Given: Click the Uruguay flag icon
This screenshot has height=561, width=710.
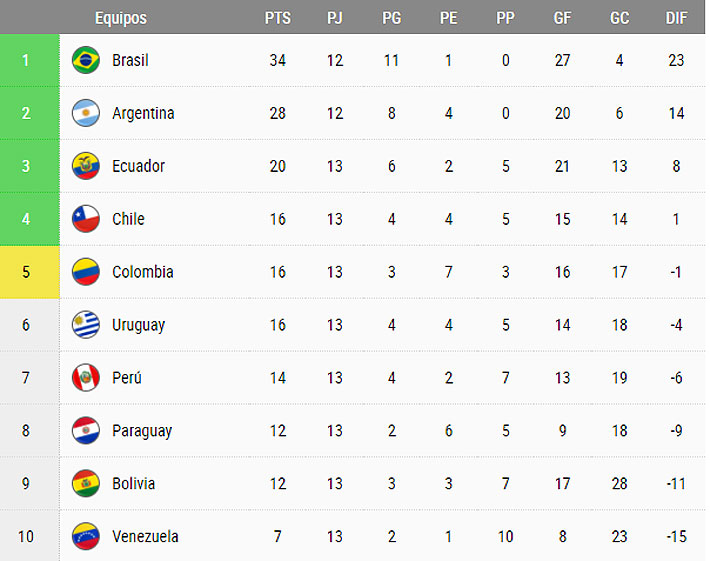Looking at the screenshot, I should click(86, 325).
